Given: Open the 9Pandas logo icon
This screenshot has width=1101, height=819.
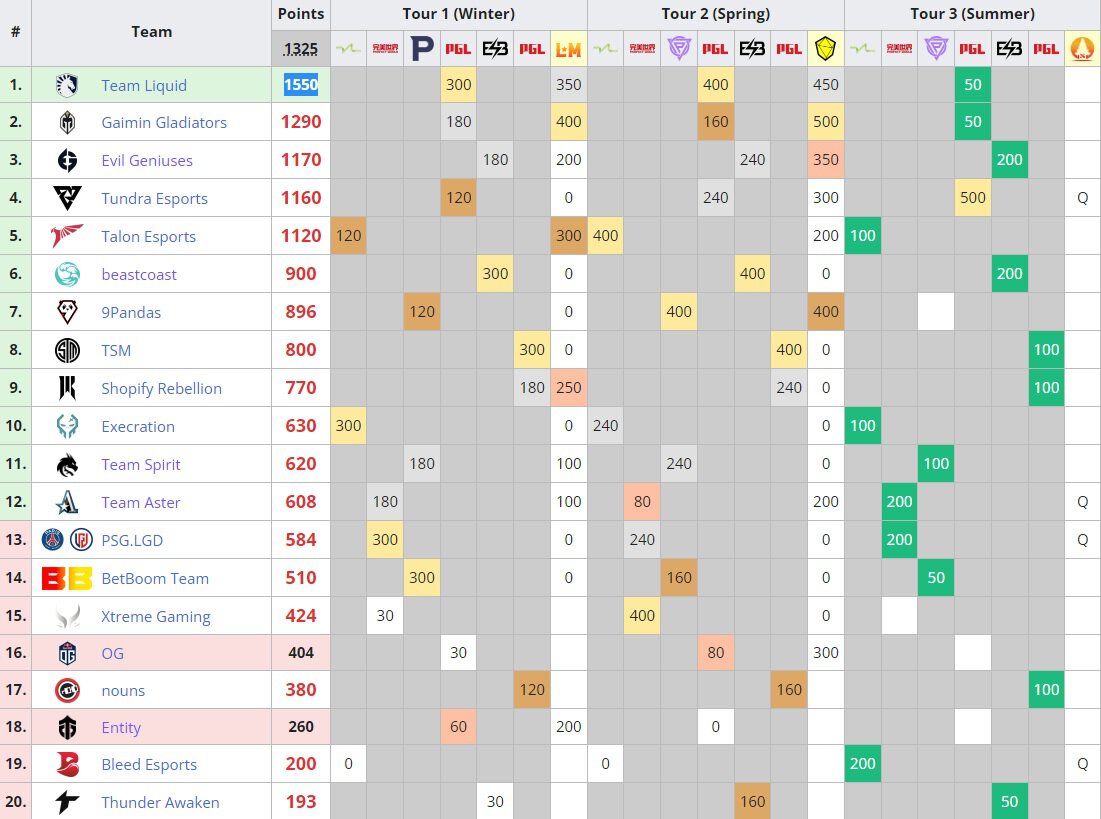Looking at the screenshot, I should pyautogui.click(x=67, y=312).
